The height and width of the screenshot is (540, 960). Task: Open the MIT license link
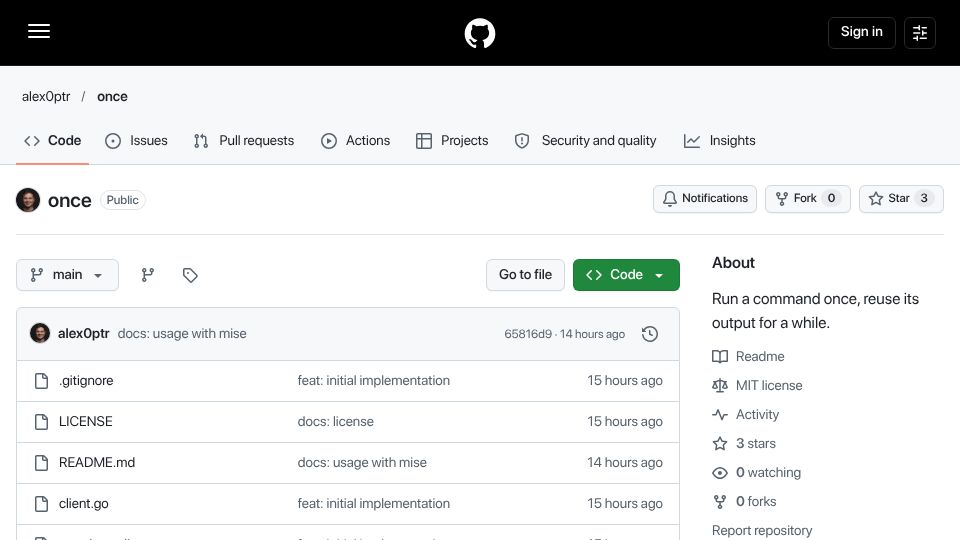coord(769,386)
